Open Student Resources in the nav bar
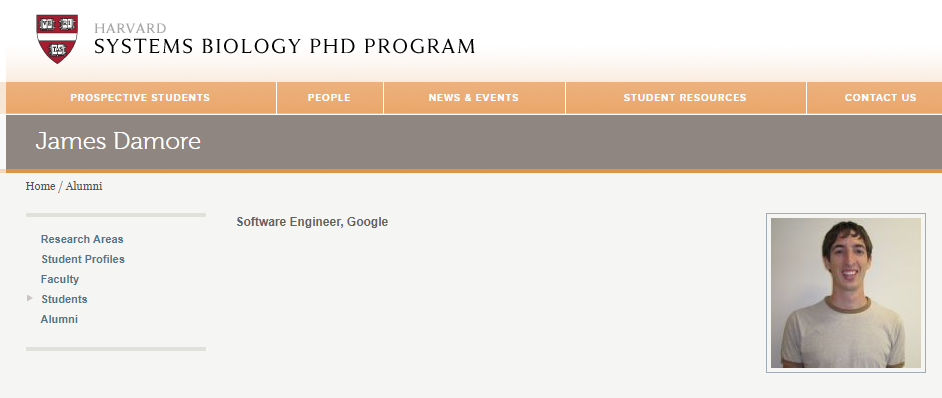Viewport: 942px width, 398px height. 685,97
